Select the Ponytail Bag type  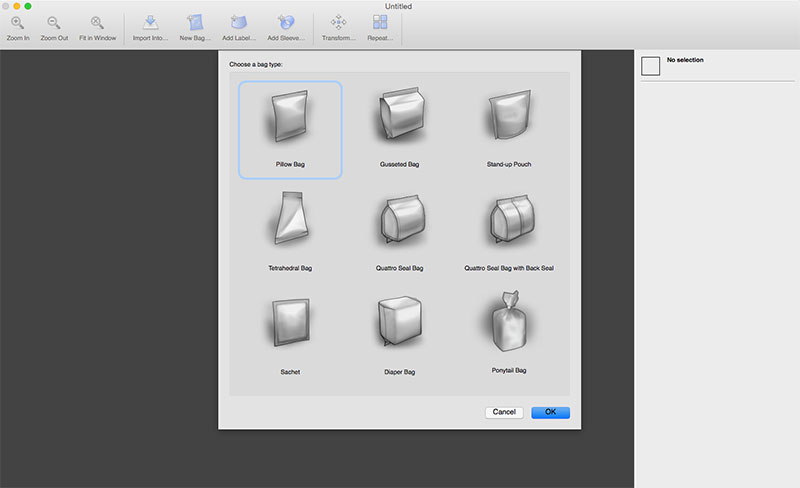[509, 334]
